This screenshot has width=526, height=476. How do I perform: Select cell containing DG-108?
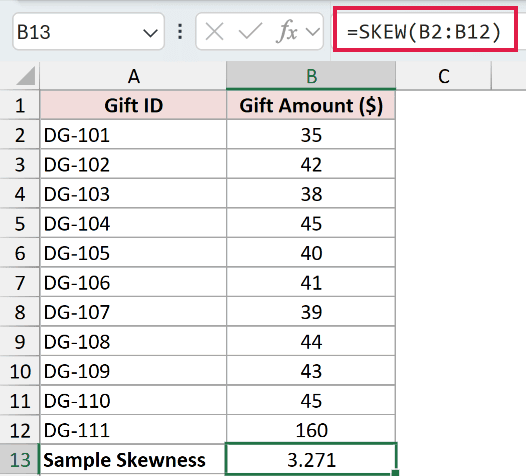(x=133, y=341)
